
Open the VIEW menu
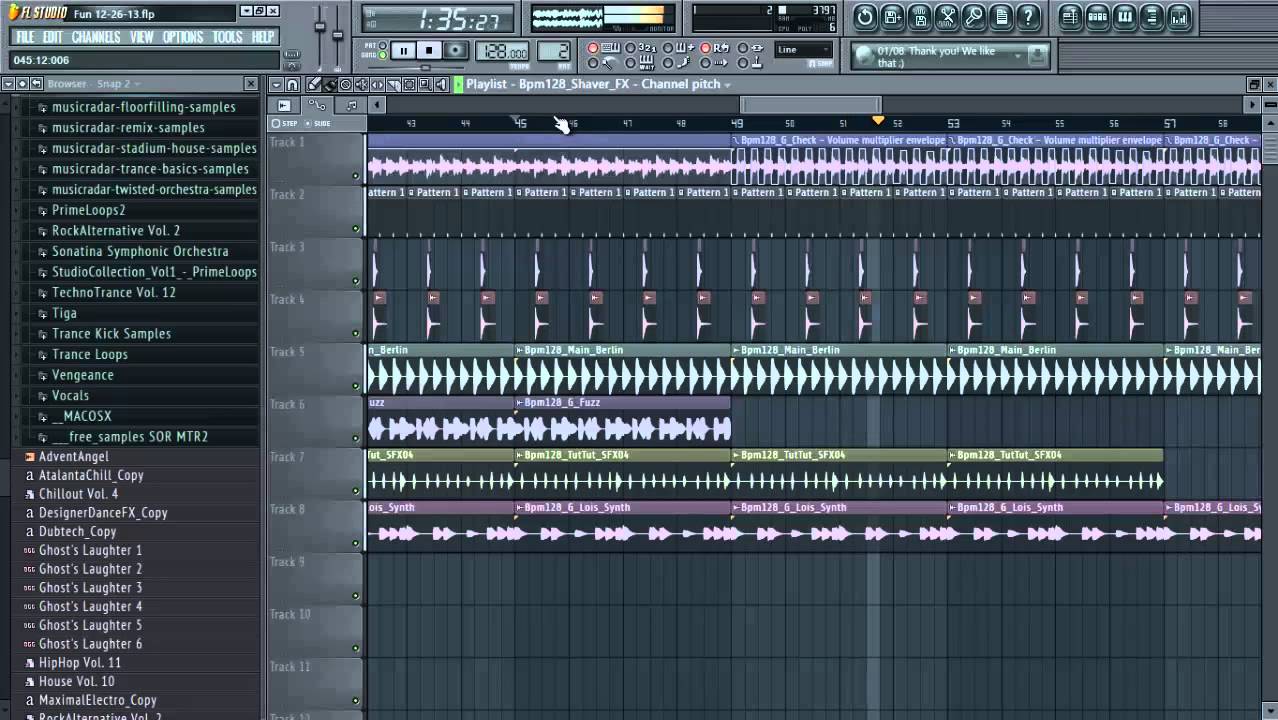click(x=142, y=37)
